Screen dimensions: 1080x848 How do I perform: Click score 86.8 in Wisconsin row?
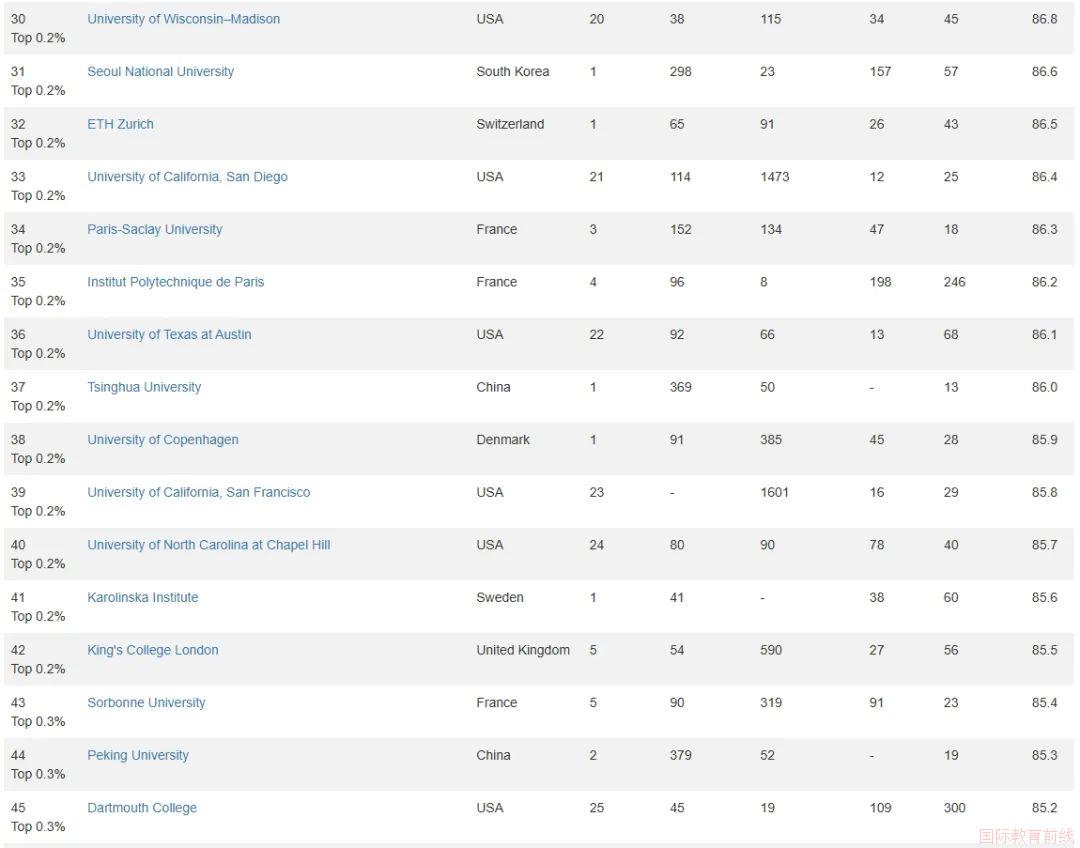[x=1044, y=19]
